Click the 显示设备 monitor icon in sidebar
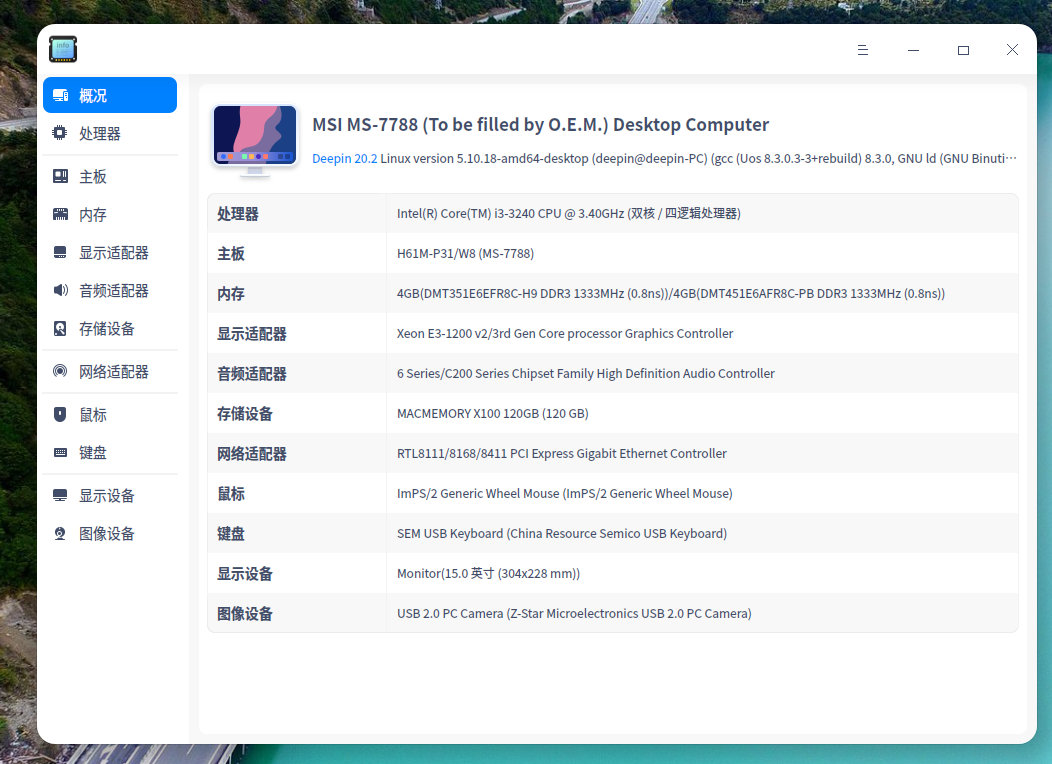The width and height of the screenshot is (1052, 764). pyautogui.click(x=60, y=495)
